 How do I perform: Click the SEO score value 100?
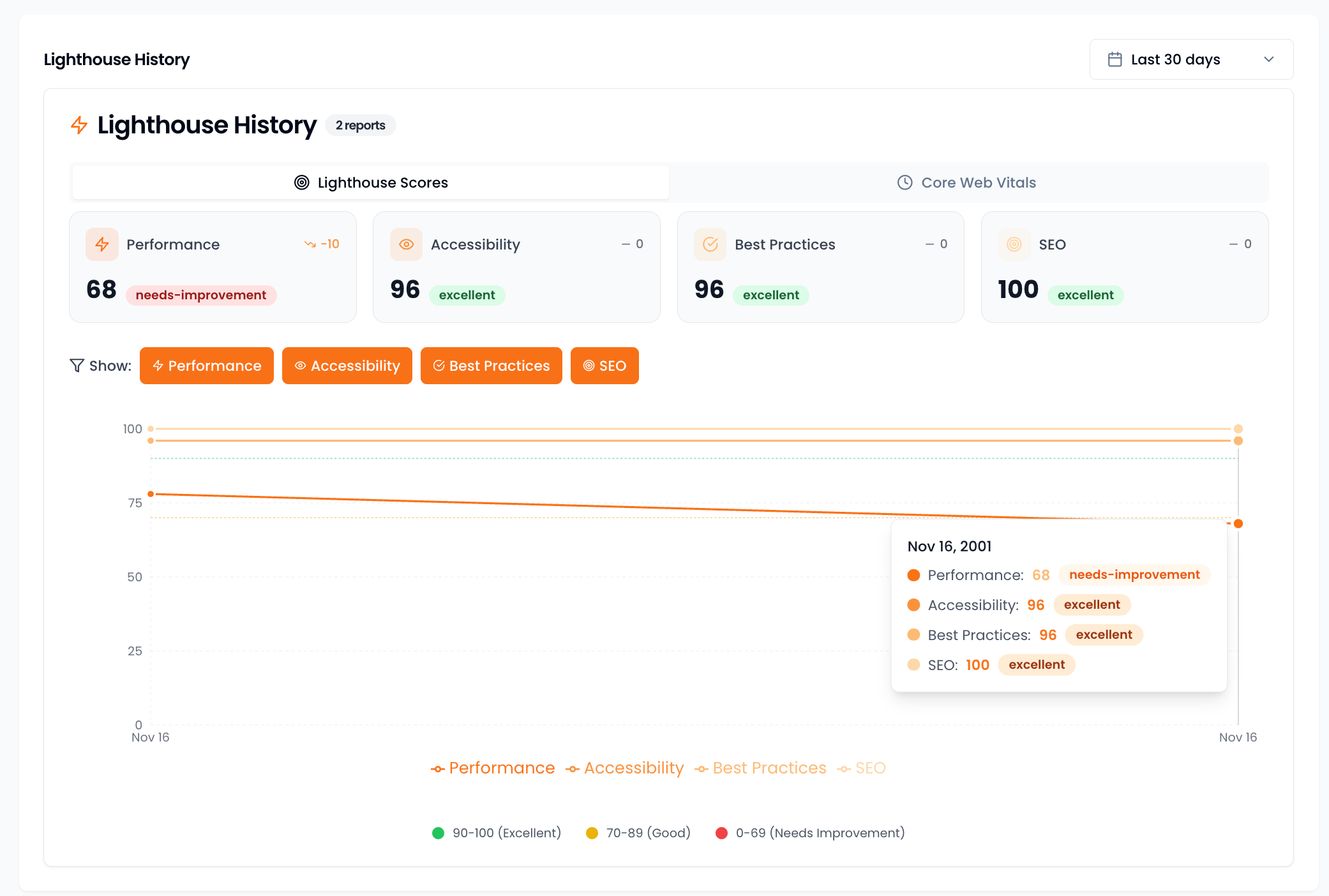pyautogui.click(x=1018, y=290)
